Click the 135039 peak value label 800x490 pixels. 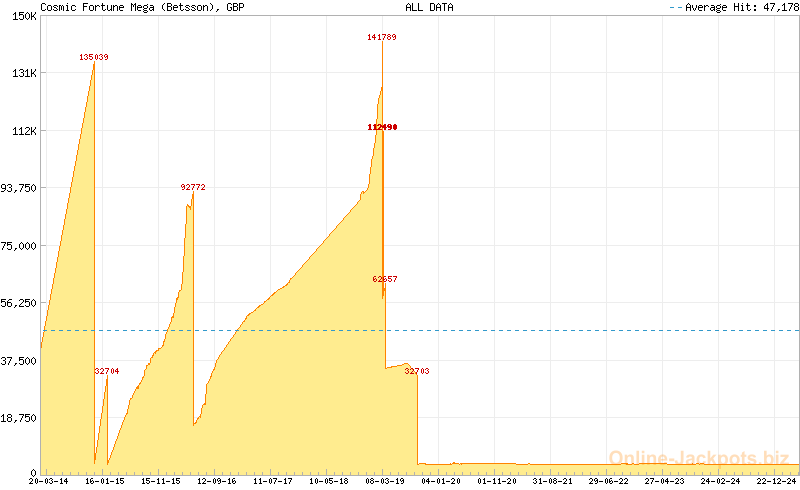[94, 57]
